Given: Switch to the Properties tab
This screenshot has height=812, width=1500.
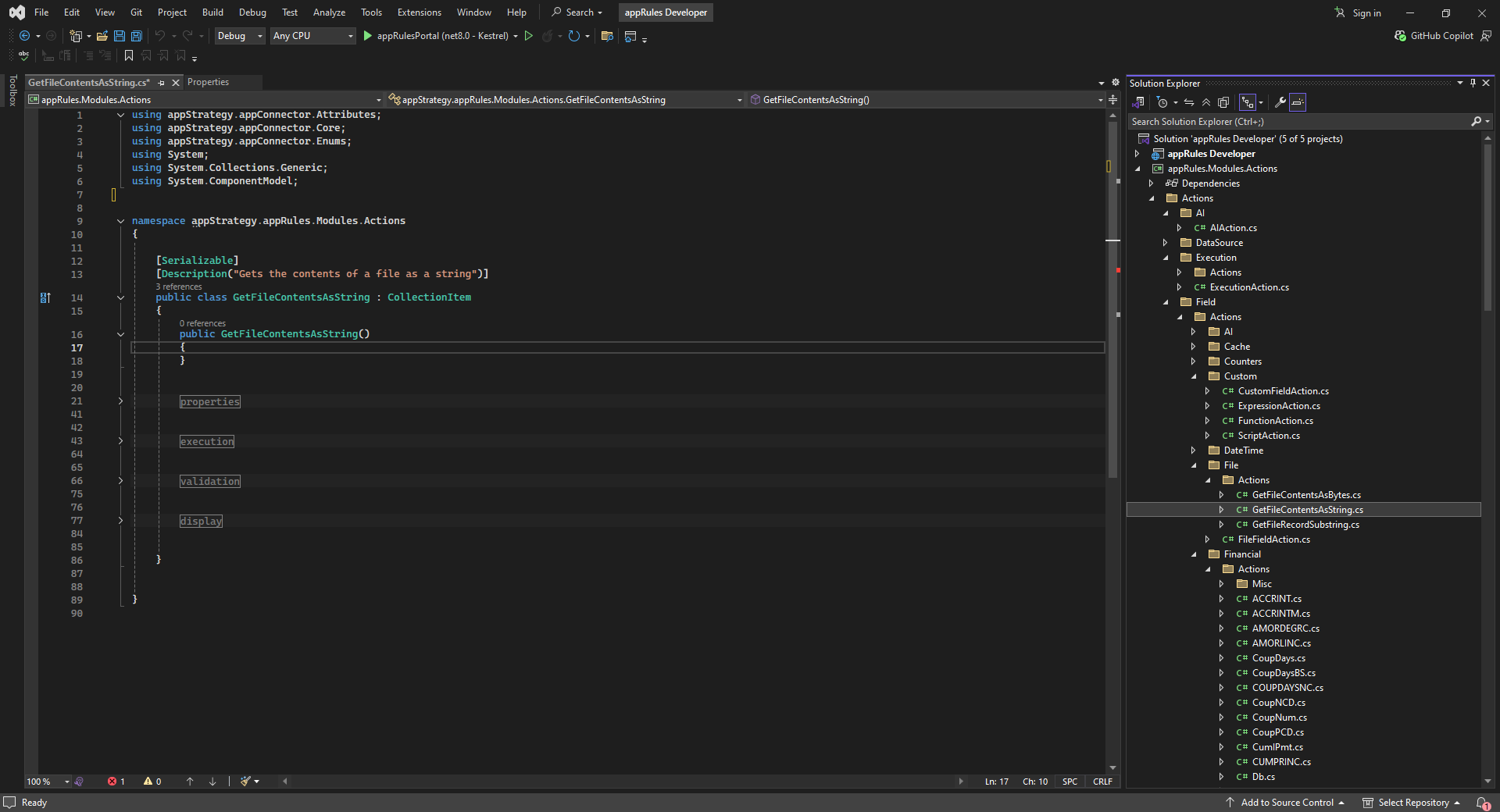Looking at the screenshot, I should [x=208, y=82].
